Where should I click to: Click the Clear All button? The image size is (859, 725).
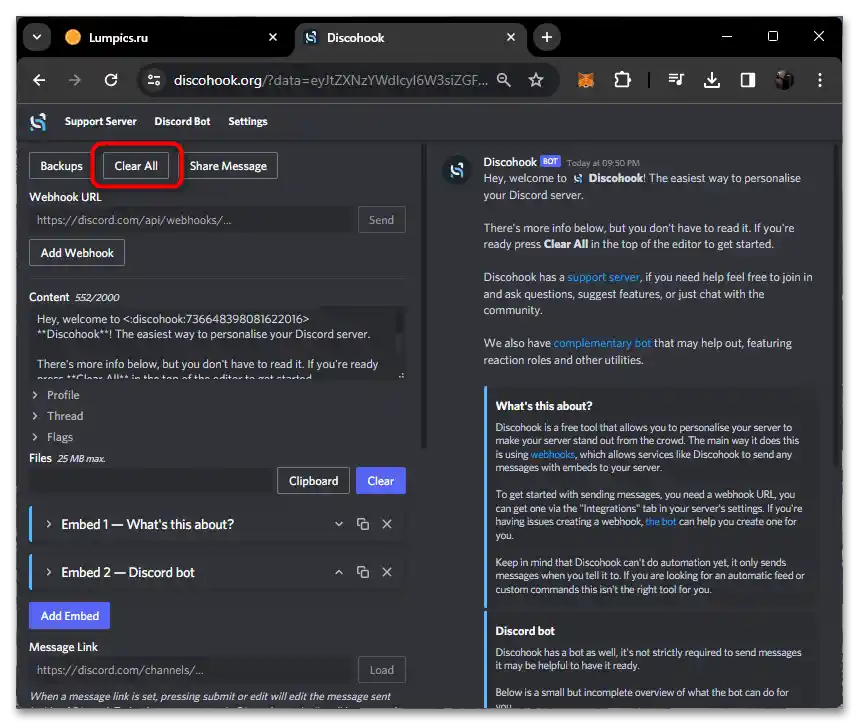pos(136,166)
